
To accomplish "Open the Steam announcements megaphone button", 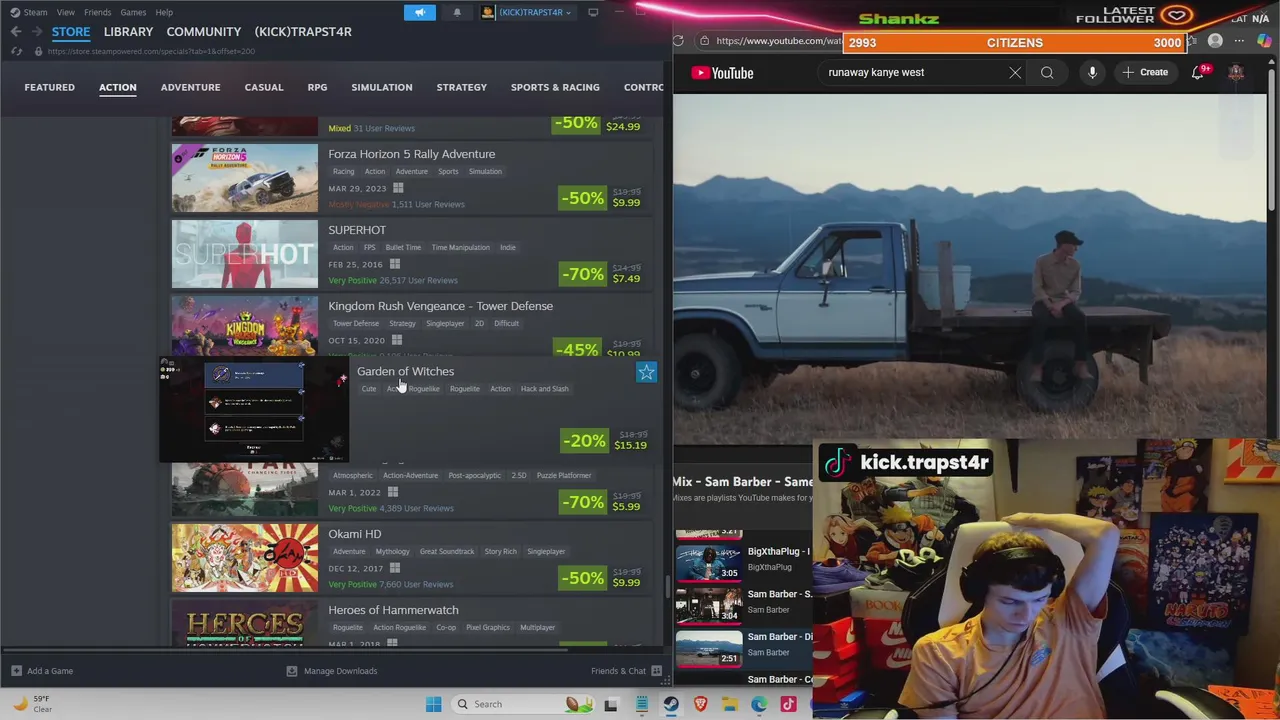I will coord(419,12).
